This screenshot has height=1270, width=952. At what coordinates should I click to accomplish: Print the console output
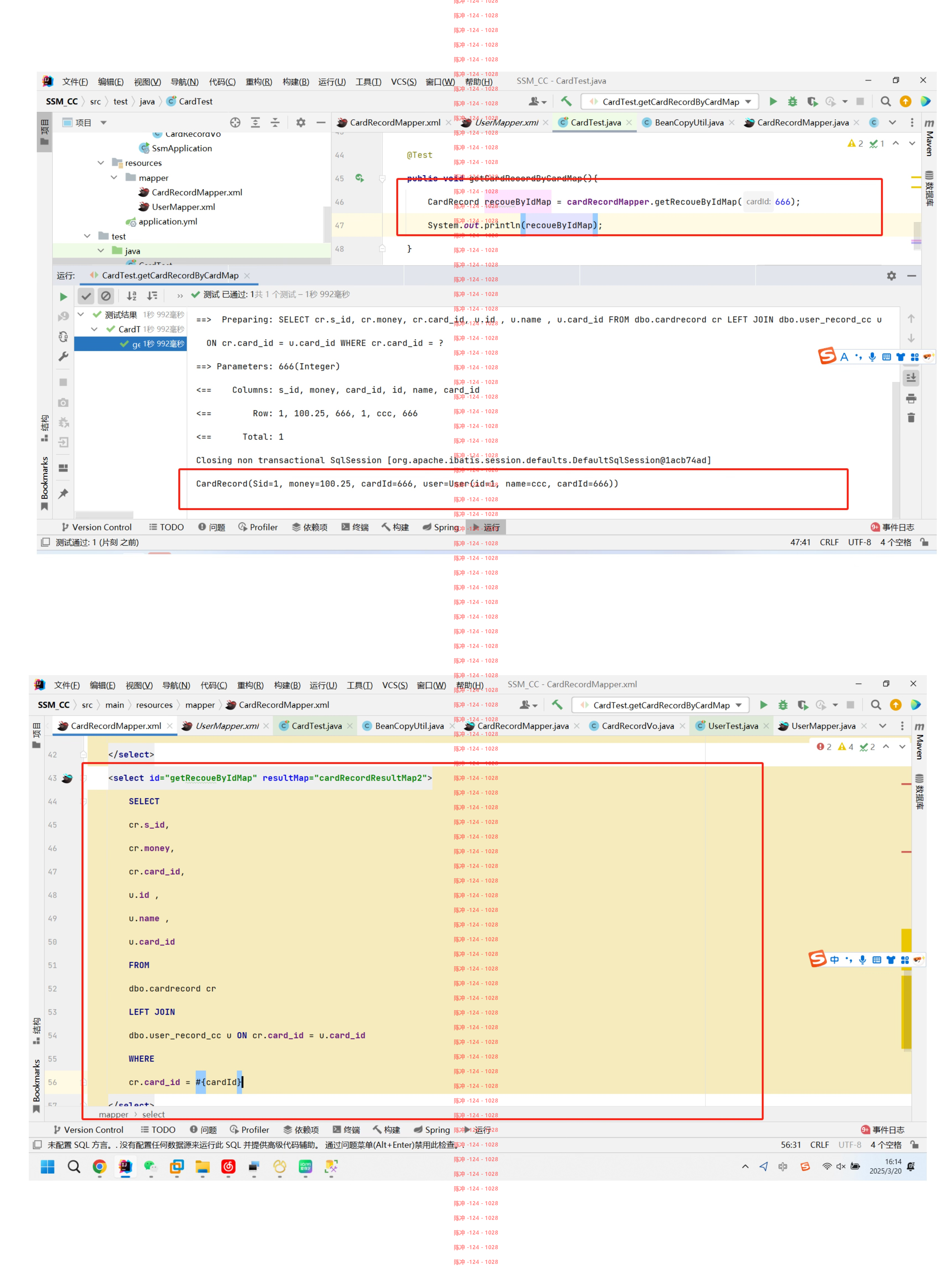(x=911, y=398)
